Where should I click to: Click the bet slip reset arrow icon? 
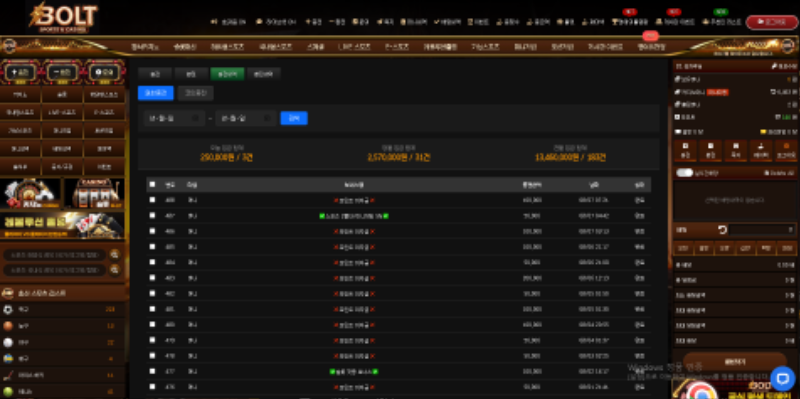722,230
